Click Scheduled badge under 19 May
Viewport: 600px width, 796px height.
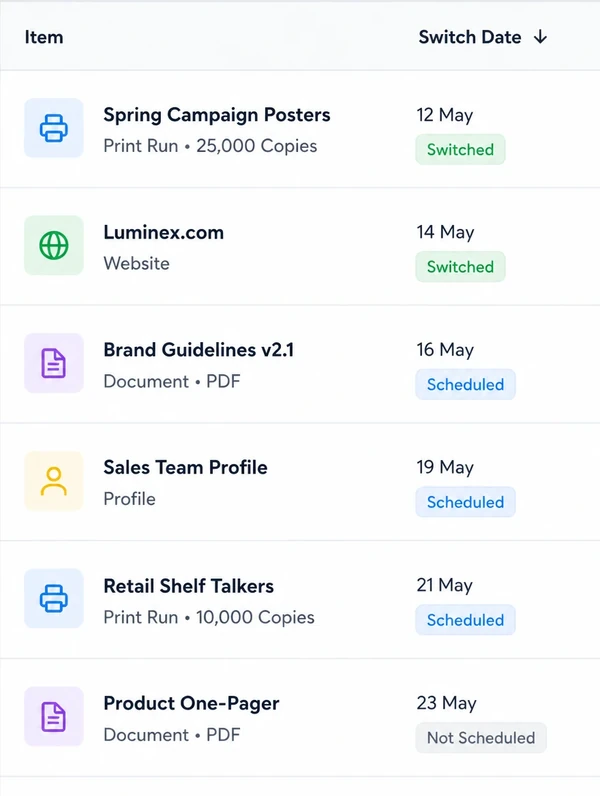click(x=465, y=503)
